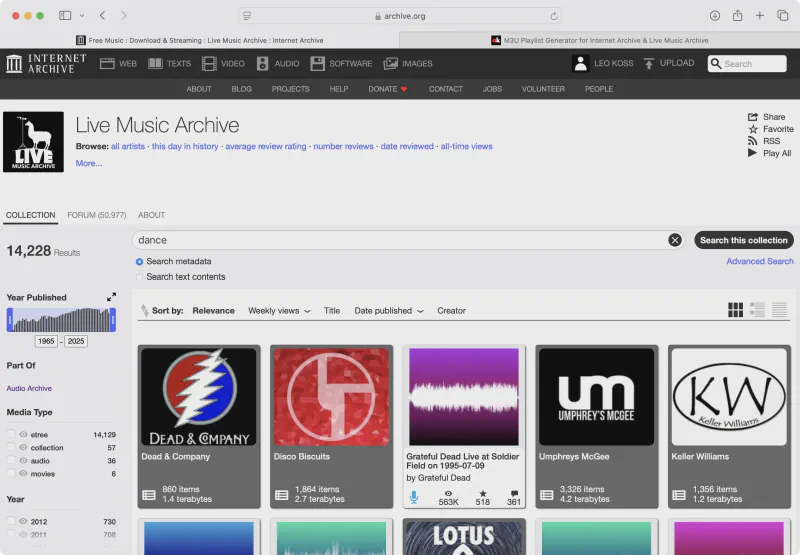Switch to the Forum tab

point(96,215)
